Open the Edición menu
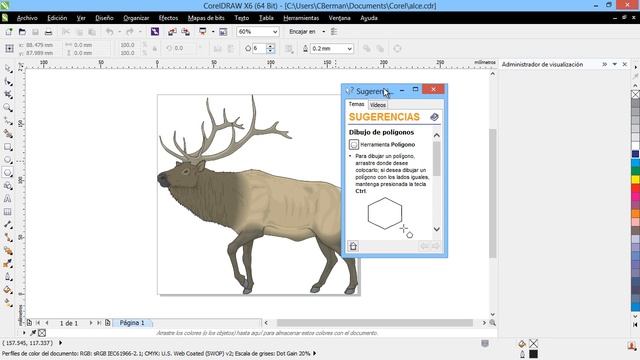The height and width of the screenshot is (360, 640). 57,18
